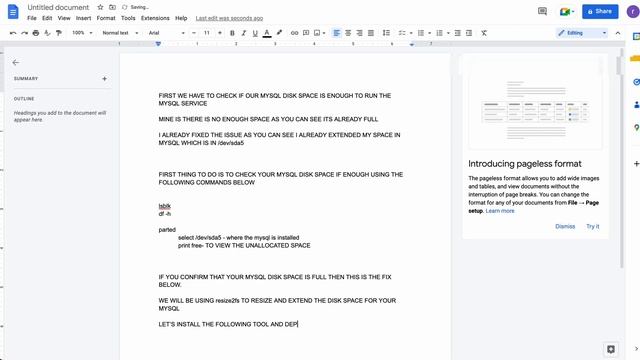The width and height of the screenshot is (640, 360).
Task: Decrease the font size
Action: coord(194,33)
